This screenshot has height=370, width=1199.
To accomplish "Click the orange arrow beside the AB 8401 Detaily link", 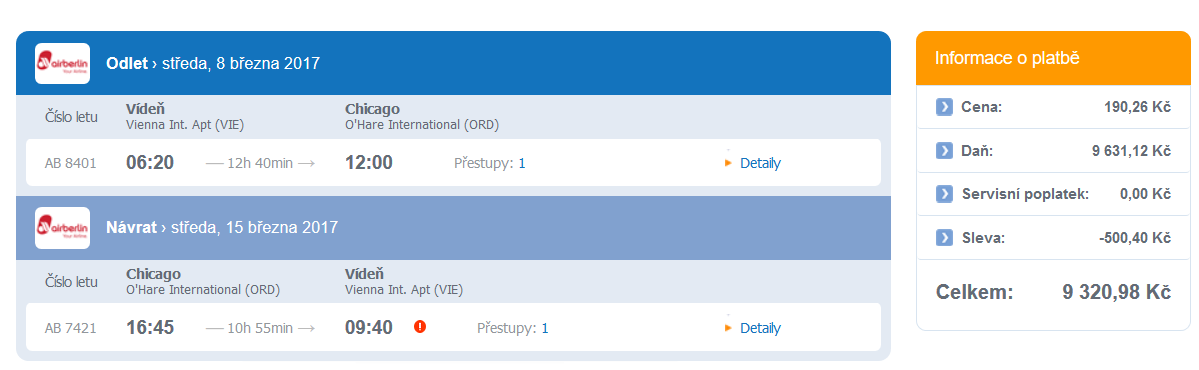I will click(729, 163).
